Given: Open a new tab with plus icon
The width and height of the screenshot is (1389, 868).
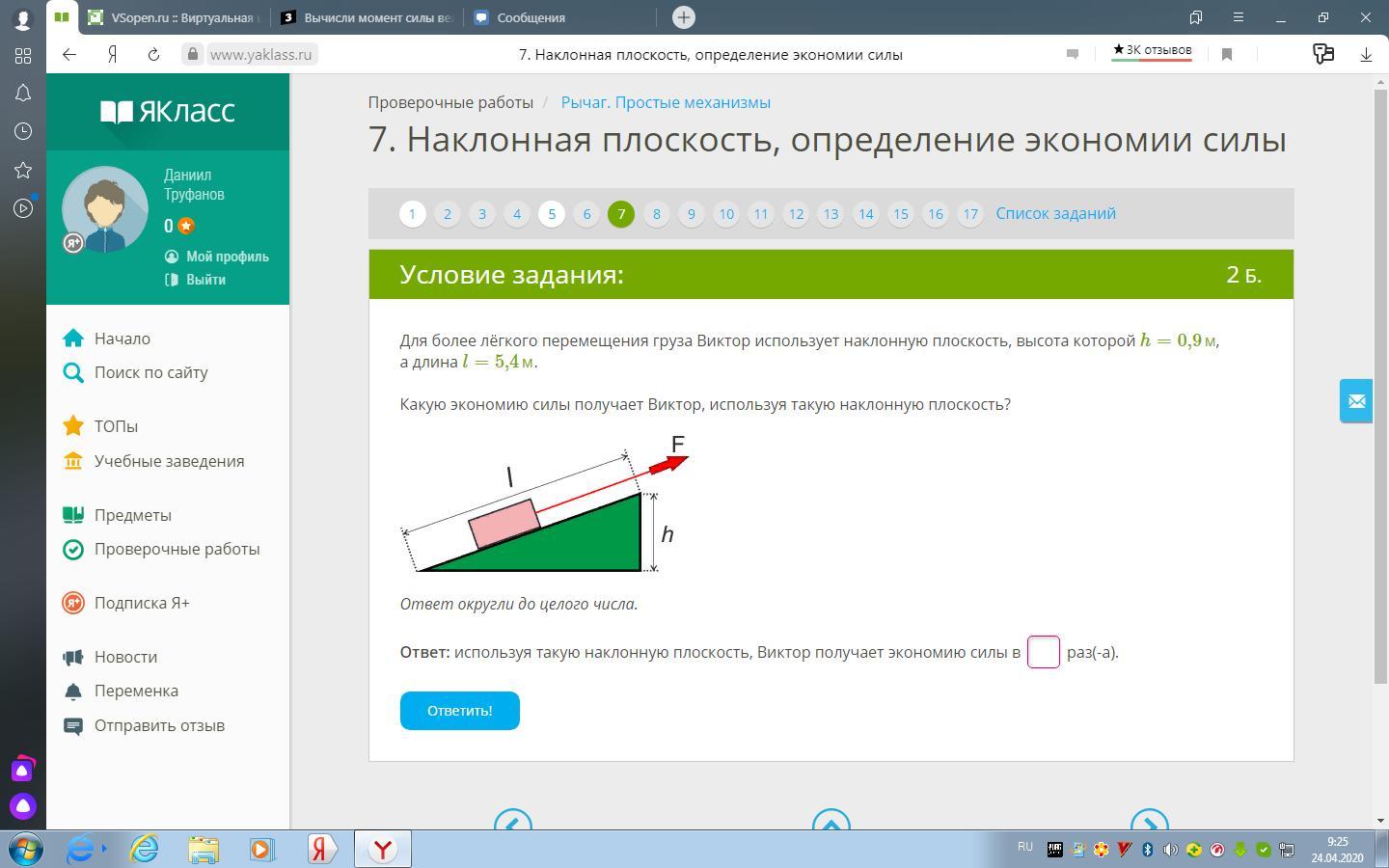Looking at the screenshot, I should [683, 17].
